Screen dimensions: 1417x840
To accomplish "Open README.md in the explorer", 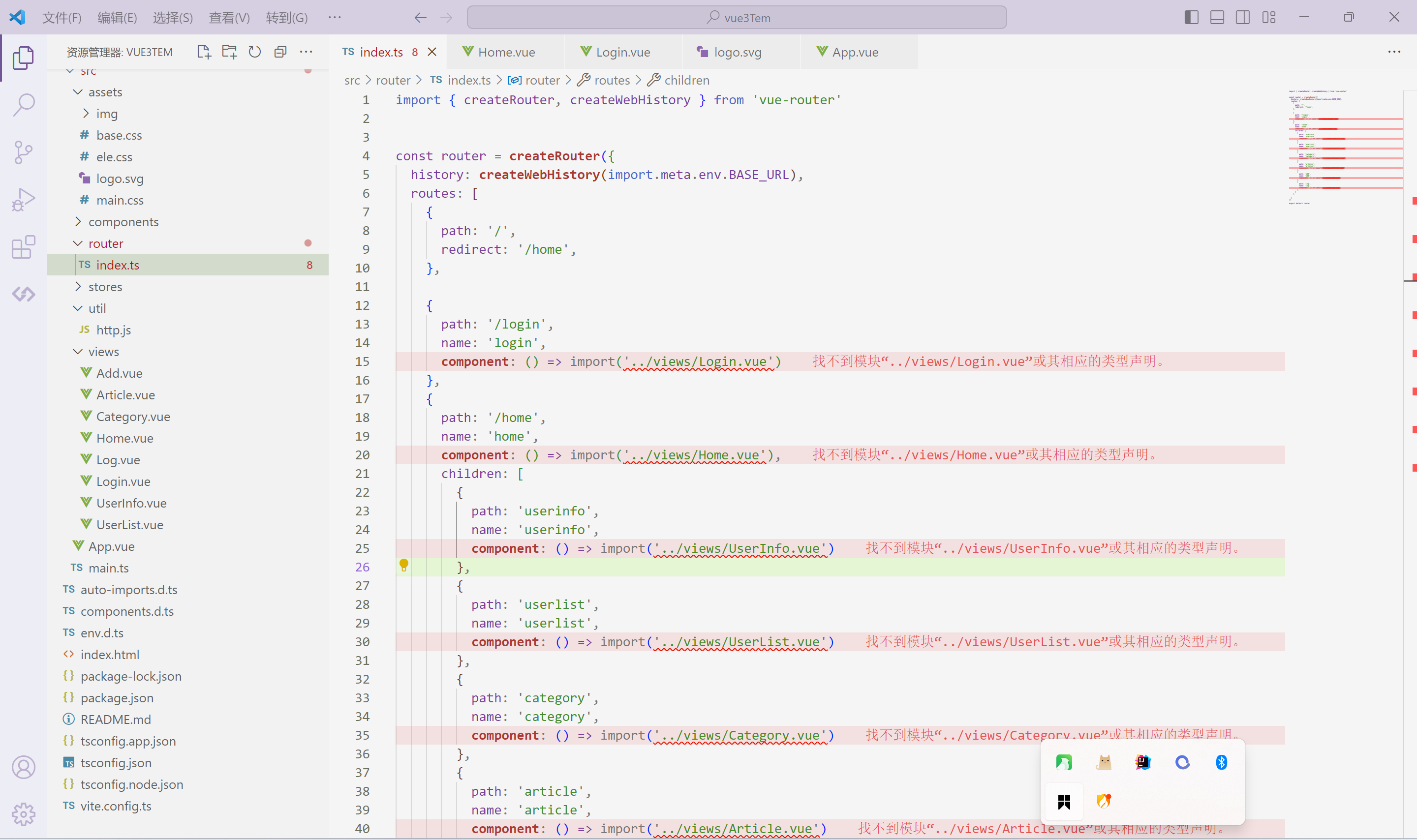I will coord(188,720).
